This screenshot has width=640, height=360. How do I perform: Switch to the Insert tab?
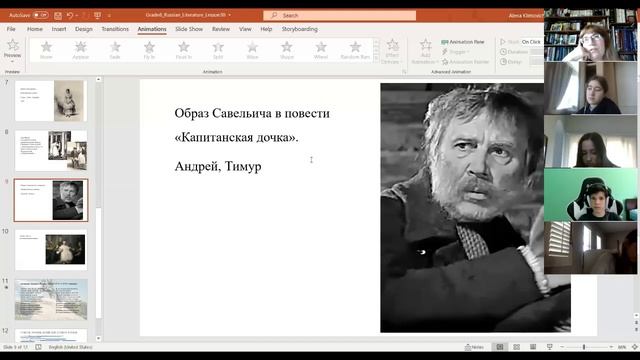click(59, 29)
